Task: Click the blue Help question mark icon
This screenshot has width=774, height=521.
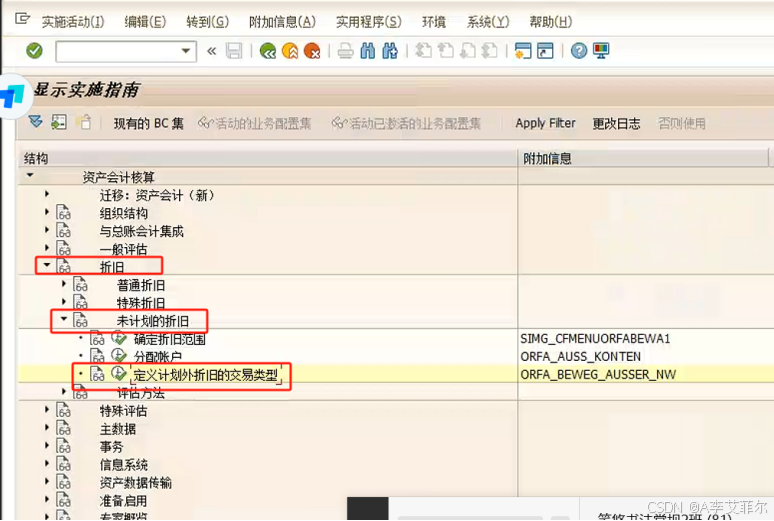Action: pyautogui.click(x=579, y=51)
